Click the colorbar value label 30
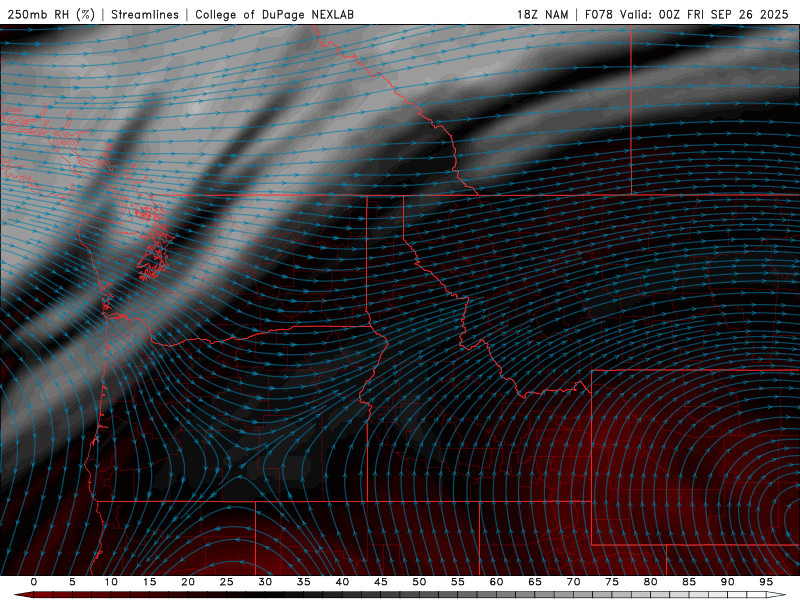The width and height of the screenshot is (800, 600). 265,582
